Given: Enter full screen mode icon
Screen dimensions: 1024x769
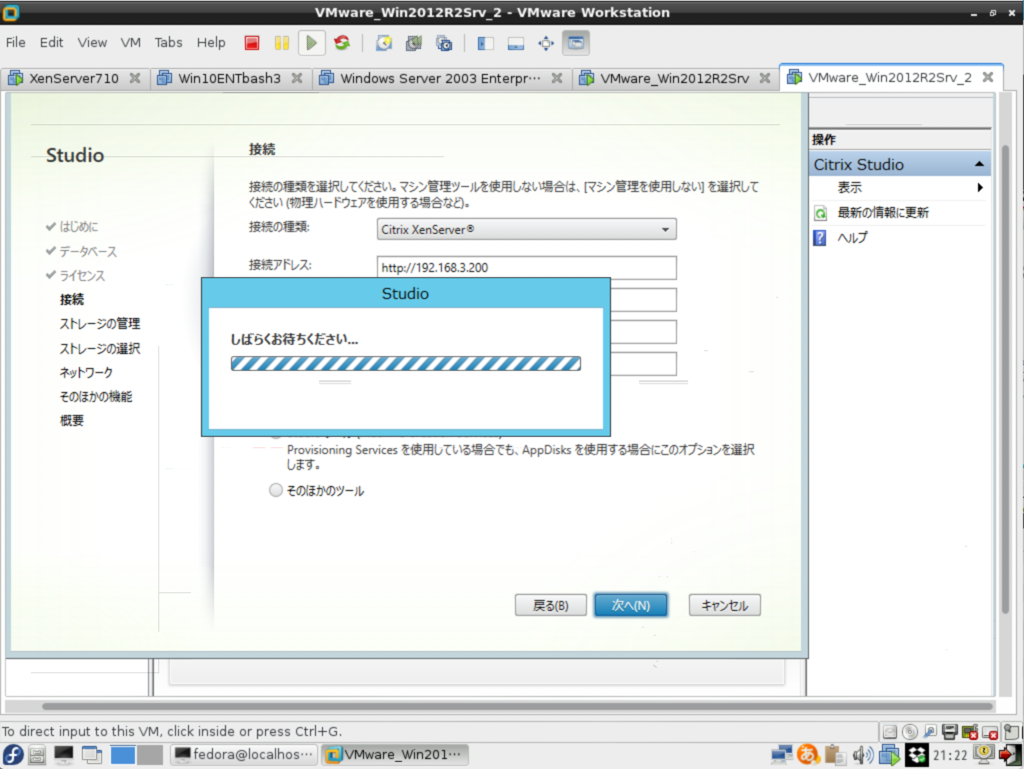Looking at the screenshot, I should click(x=546, y=43).
